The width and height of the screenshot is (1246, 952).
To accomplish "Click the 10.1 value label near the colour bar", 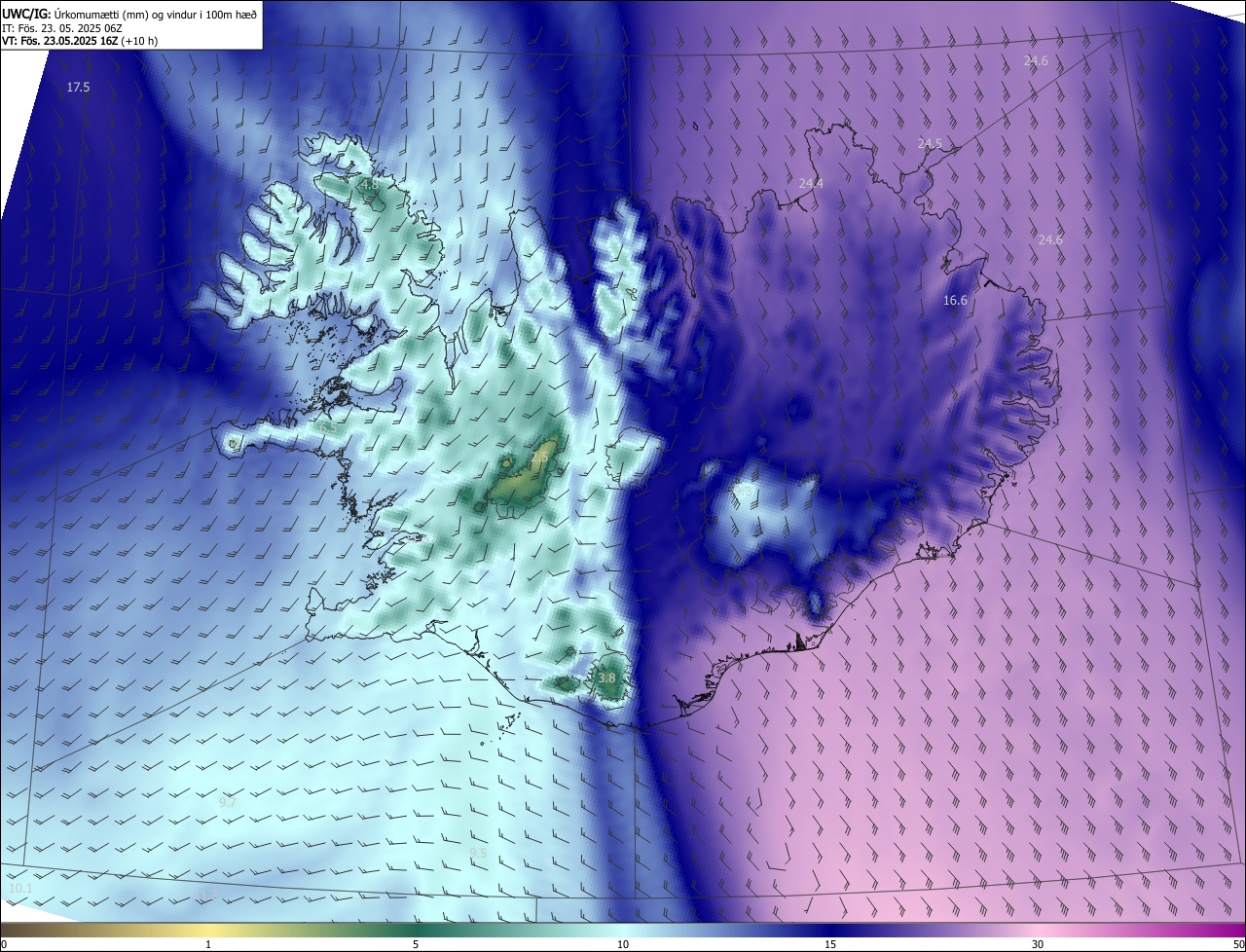I will tap(20, 889).
